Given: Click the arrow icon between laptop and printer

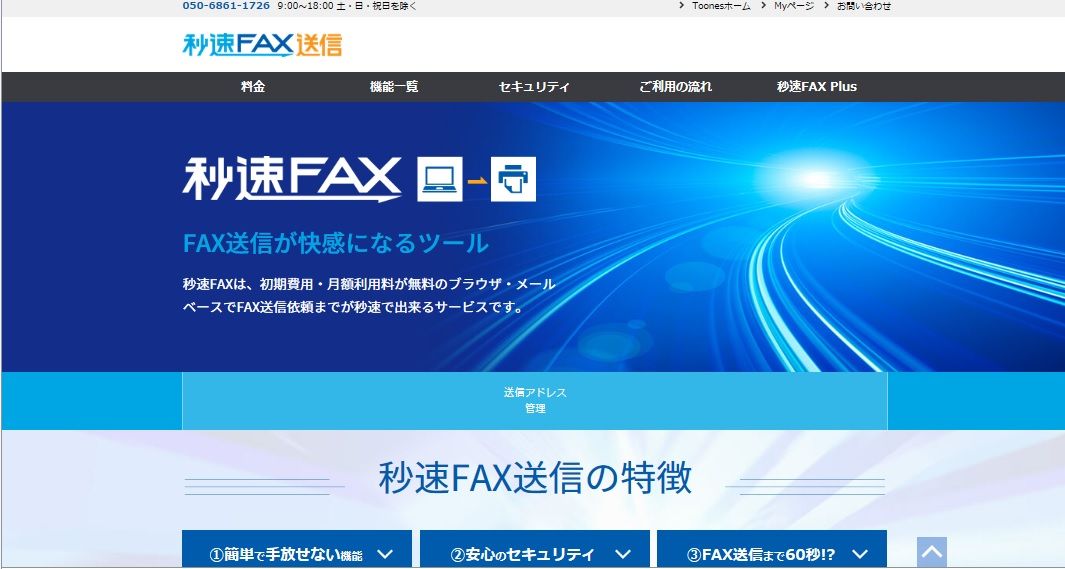Looking at the screenshot, I should pos(477,181).
